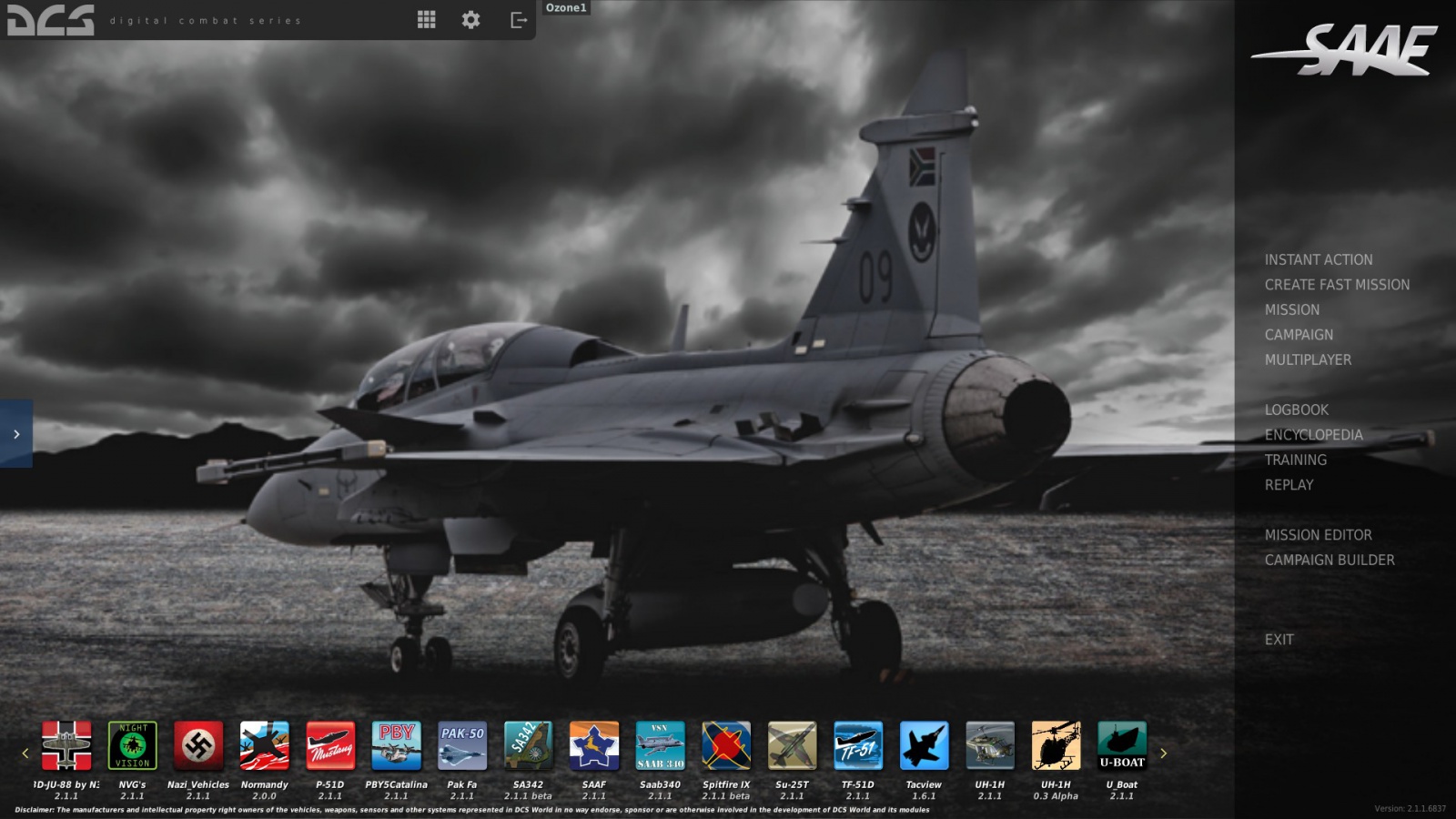The height and width of the screenshot is (819, 1456).
Task: Click the logout icon in the top bar
Action: coord(518,19)
